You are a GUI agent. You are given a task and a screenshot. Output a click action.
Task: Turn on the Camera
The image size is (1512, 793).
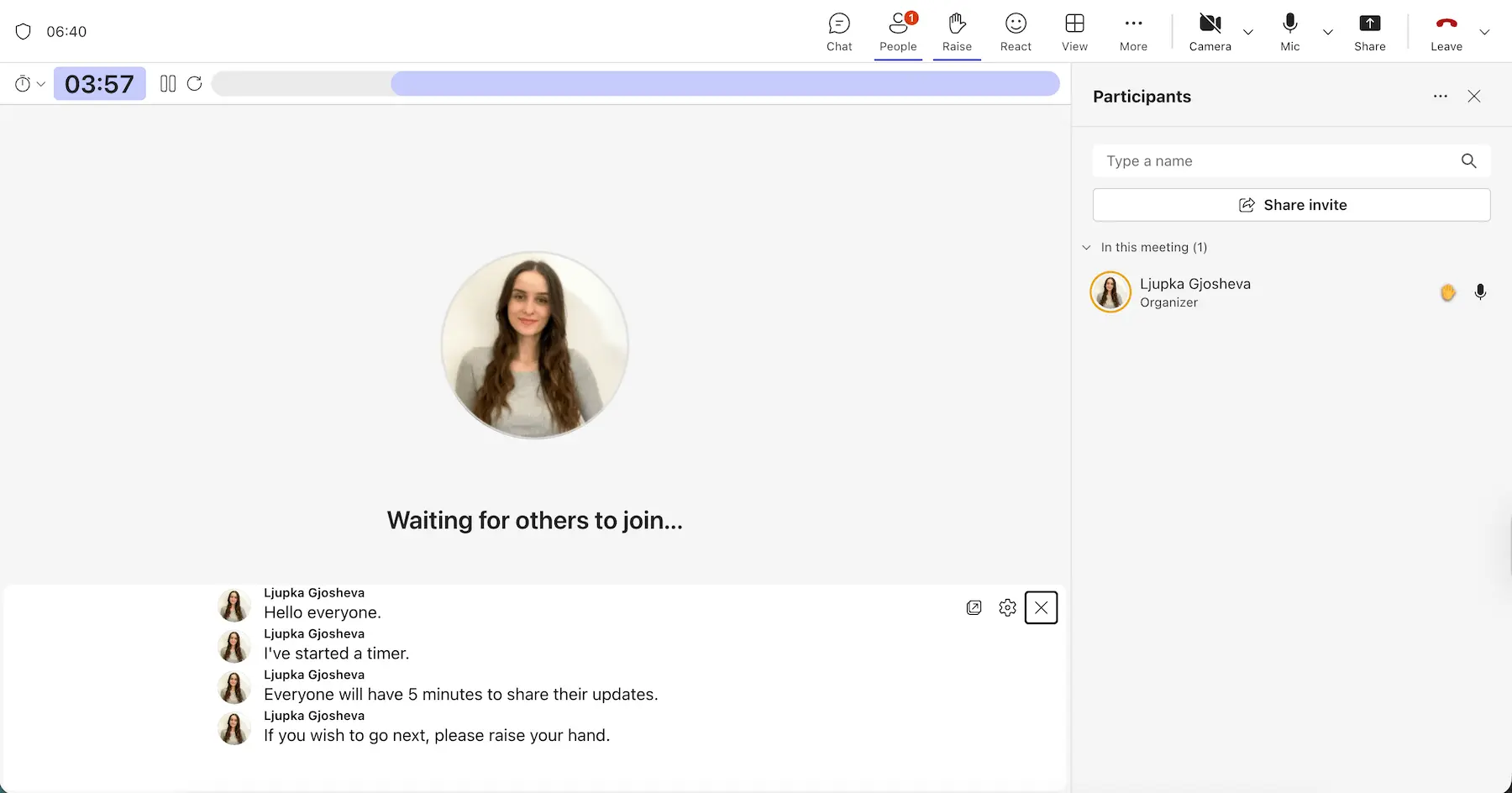[x=1210, y=32]
